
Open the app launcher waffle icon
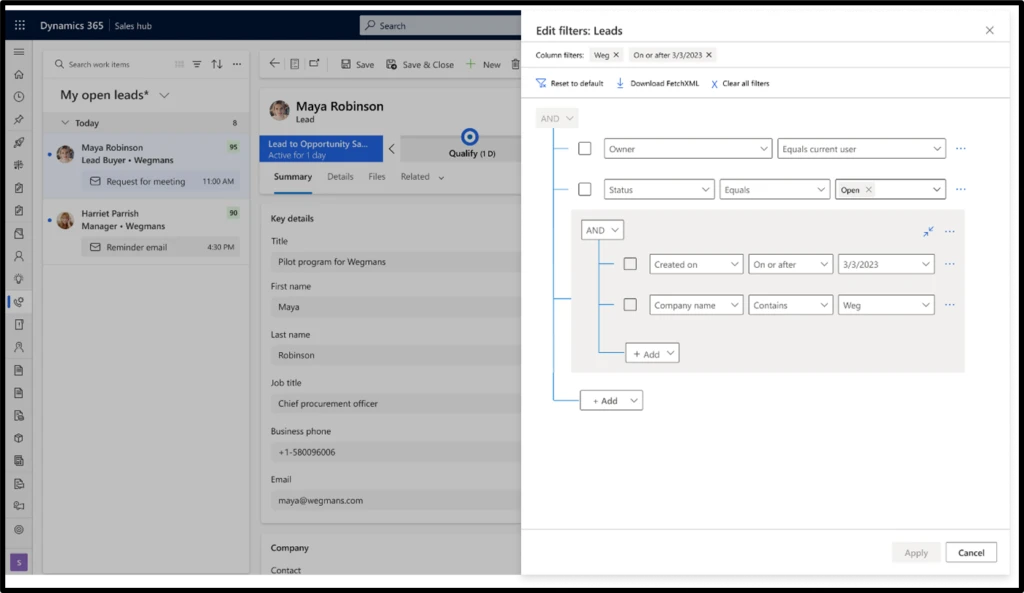pos(18,24)
